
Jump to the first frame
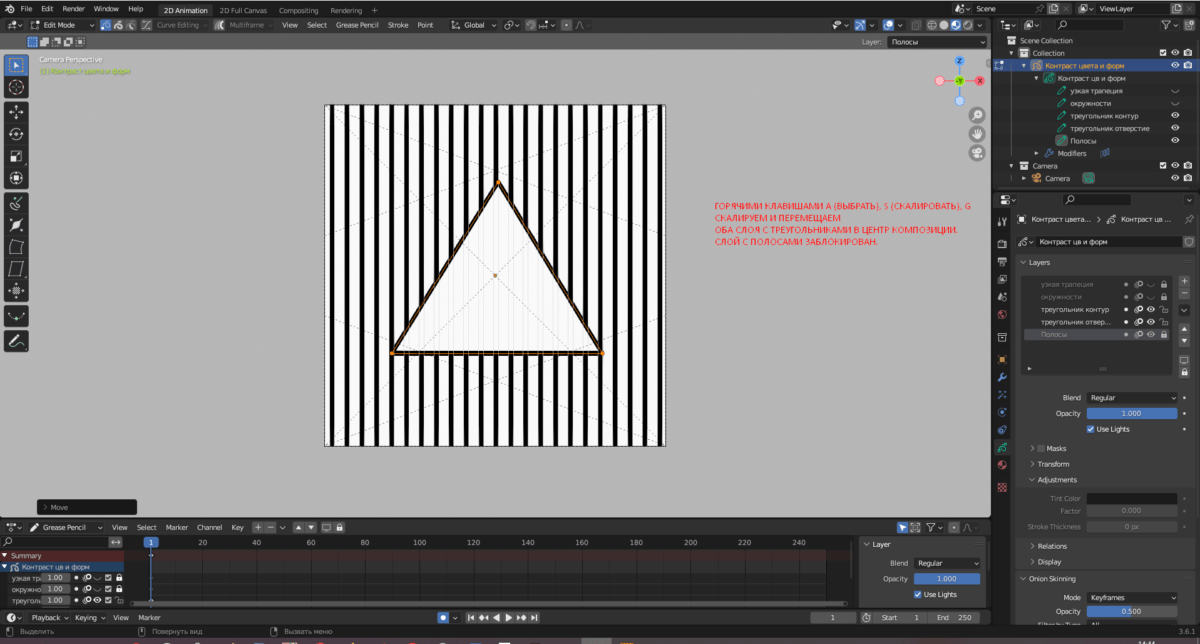point(472,618)
